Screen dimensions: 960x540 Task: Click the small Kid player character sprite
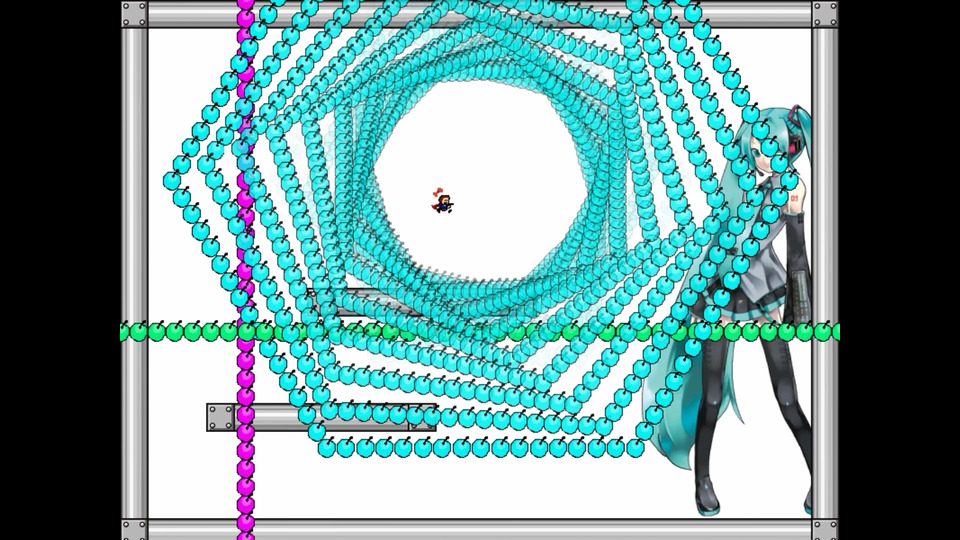442,202
